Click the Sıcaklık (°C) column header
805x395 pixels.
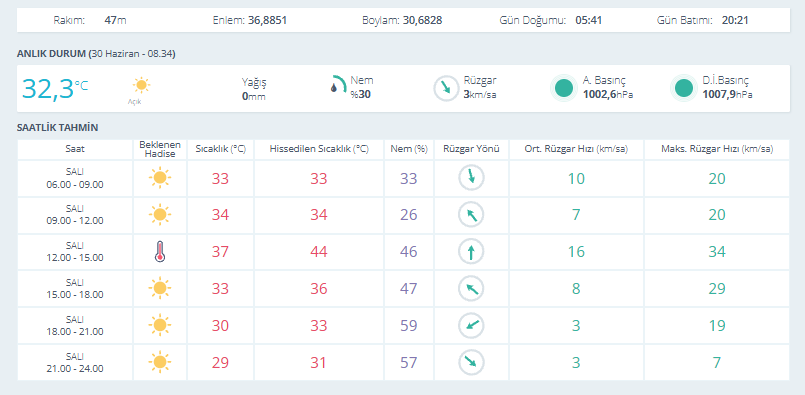point(220,149)
